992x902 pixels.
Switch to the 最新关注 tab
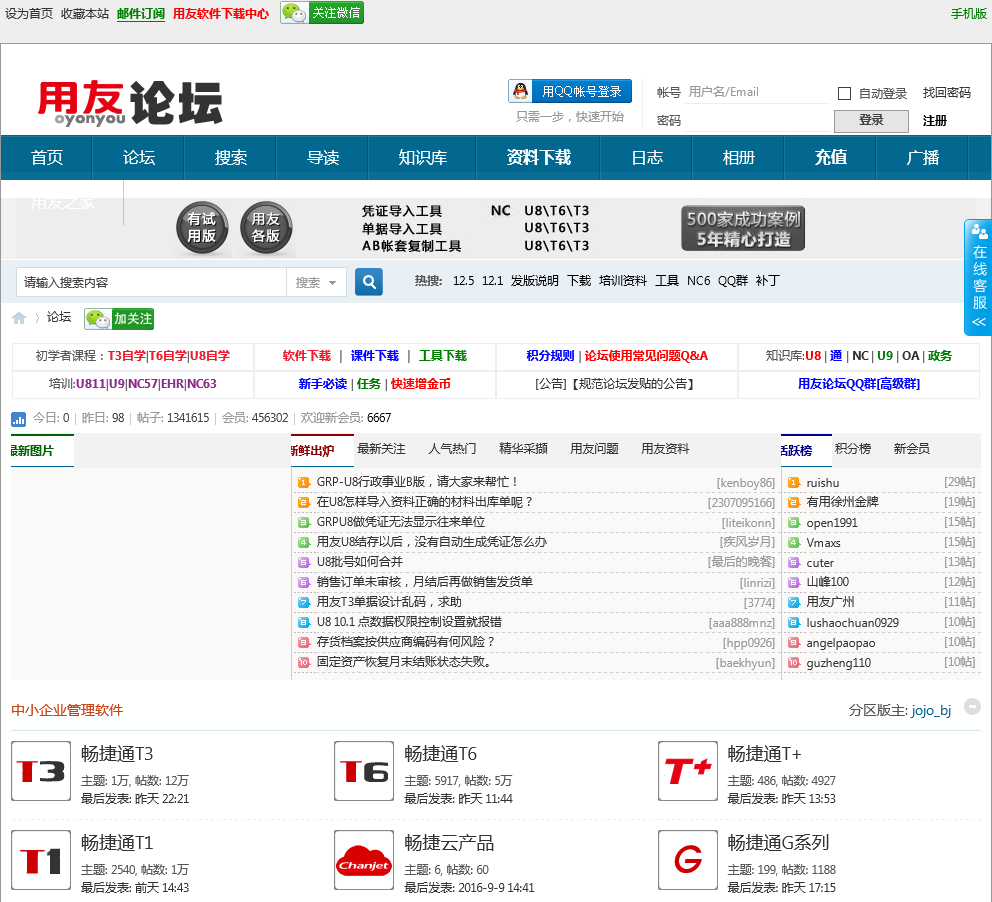[381, 448]
